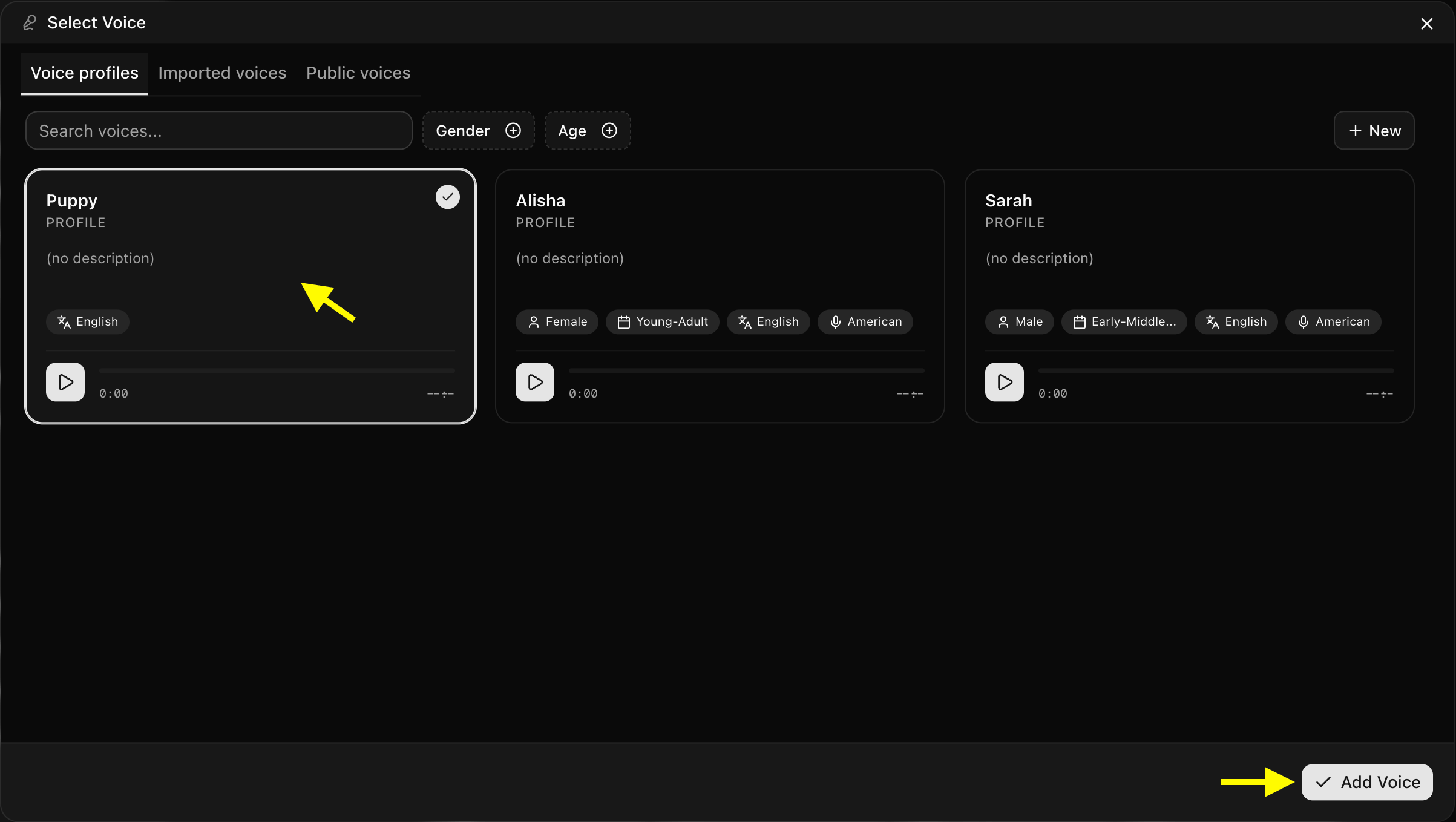Screen dimensions: 1456x822
Task: Click the Male tag on Sarah card
Action: [x=1020, y=321]
